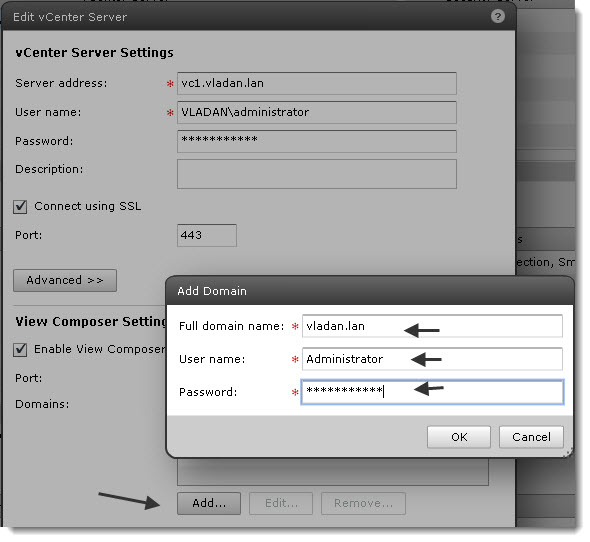Screen dimensions: 590x542
Task: Click the Administrator user name field
Action: point(432,359)
